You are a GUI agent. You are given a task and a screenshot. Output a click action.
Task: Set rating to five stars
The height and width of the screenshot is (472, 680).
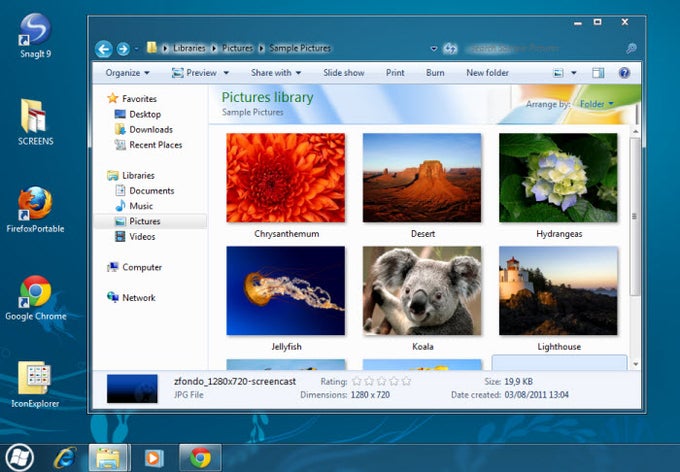click(x=406, y=381)
